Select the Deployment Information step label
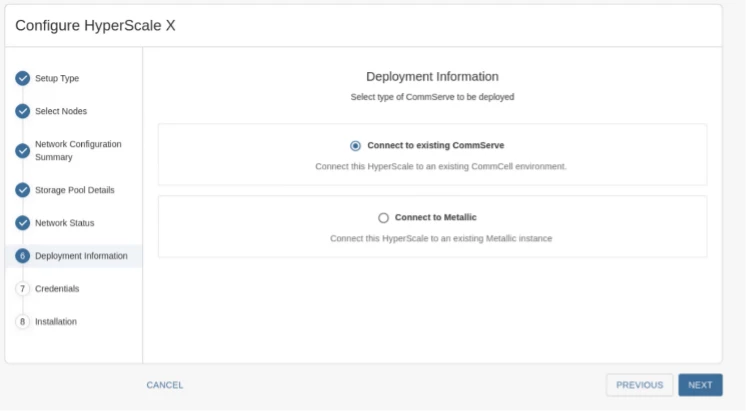Screen dimensions: 748x415 81,256
